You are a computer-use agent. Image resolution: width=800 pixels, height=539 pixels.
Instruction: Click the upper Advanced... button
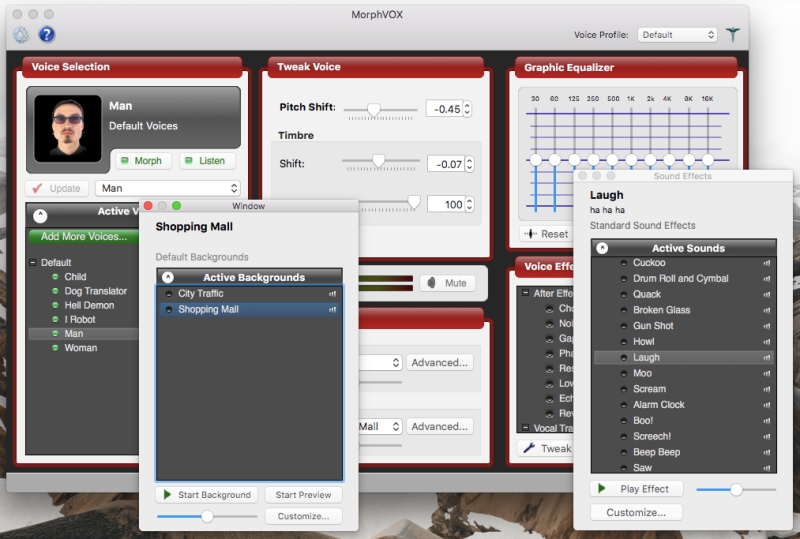[x=439, y=362]
